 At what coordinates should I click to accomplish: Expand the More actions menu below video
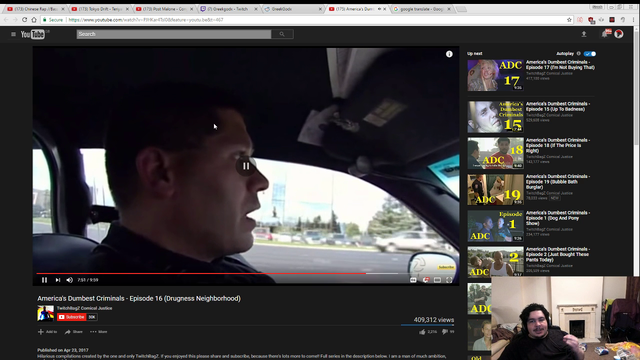click(98, 332)
